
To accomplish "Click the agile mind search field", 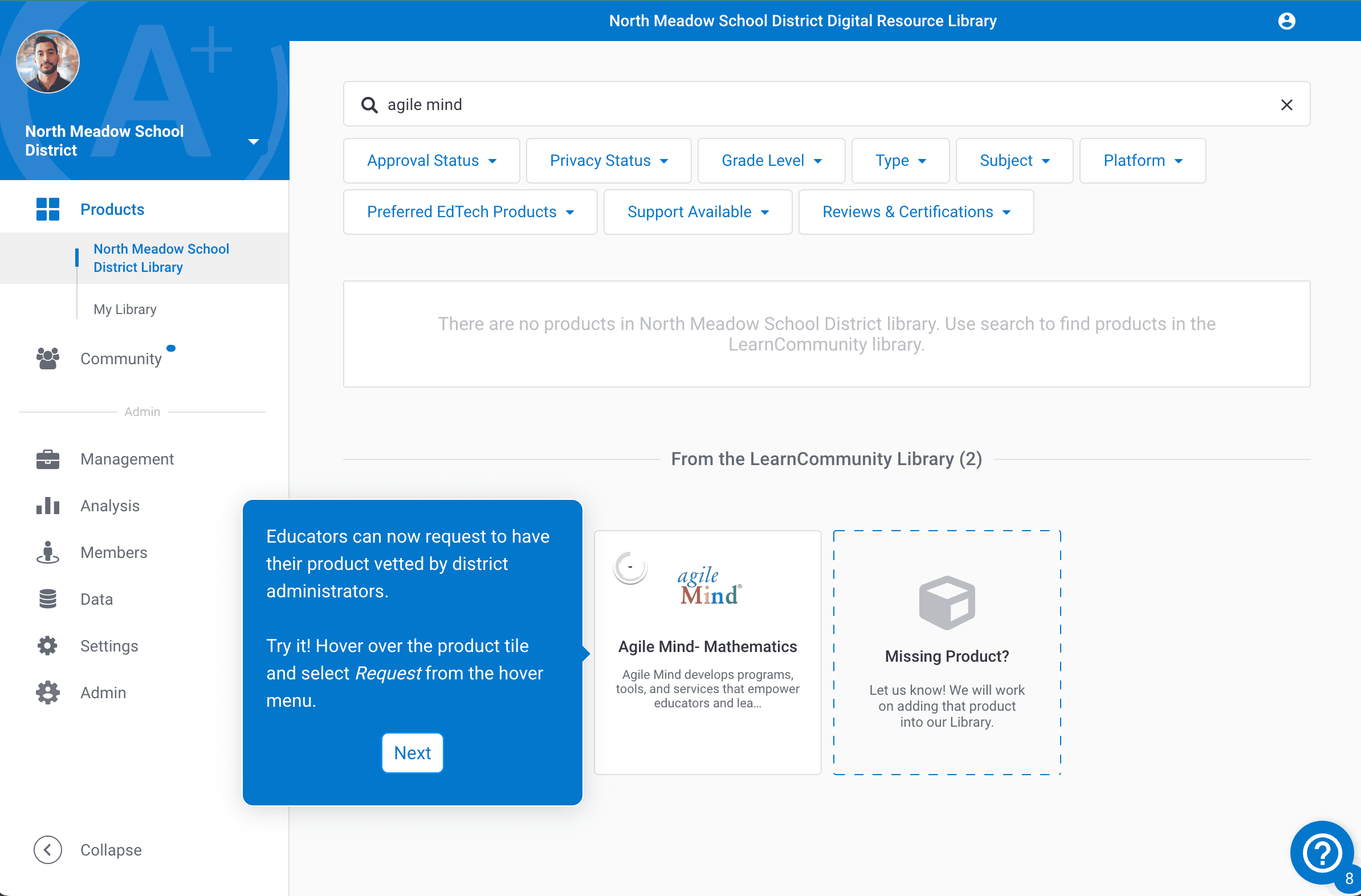I will pyautogui.click(x=826, y=104).
